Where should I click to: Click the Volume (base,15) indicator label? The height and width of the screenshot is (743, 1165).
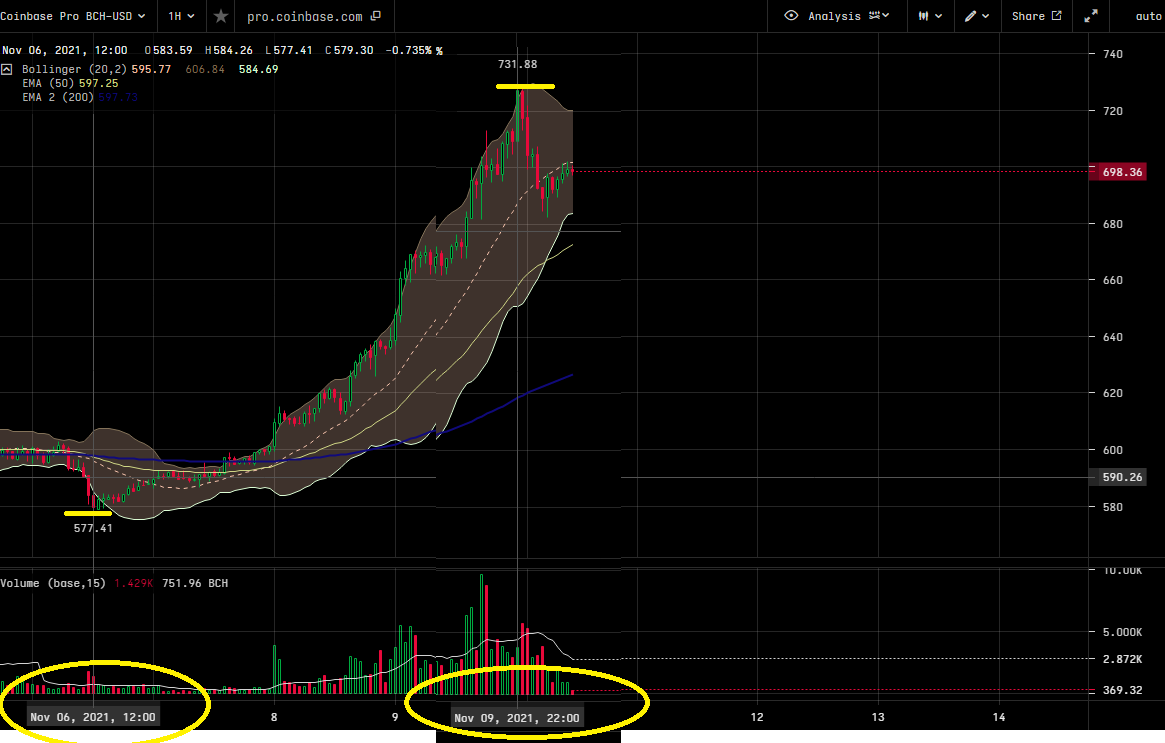53,583
